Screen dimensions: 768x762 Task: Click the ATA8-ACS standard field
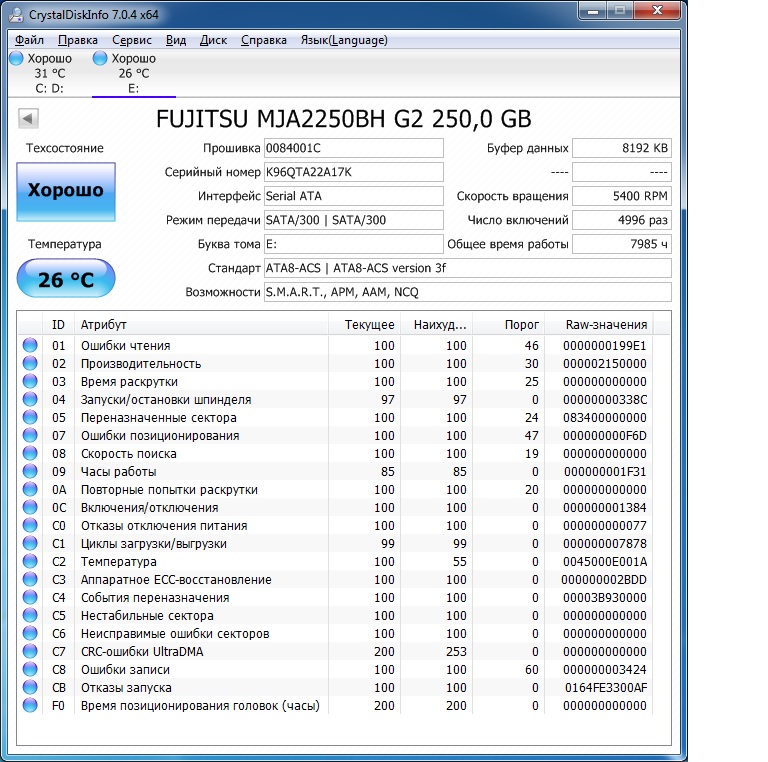tap(468, 268)
